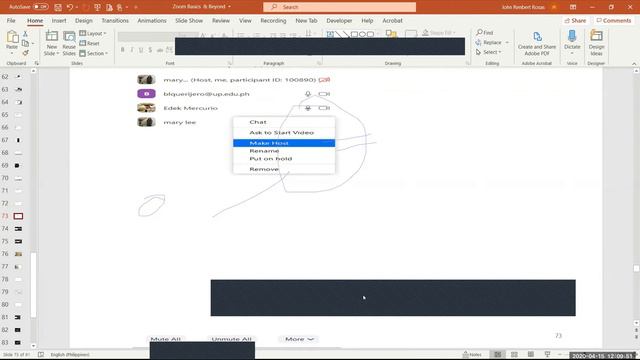This screenshot has width=640, height=360.
Task: Click the thumbnail pane scroll up arrow
Action: 33,71
